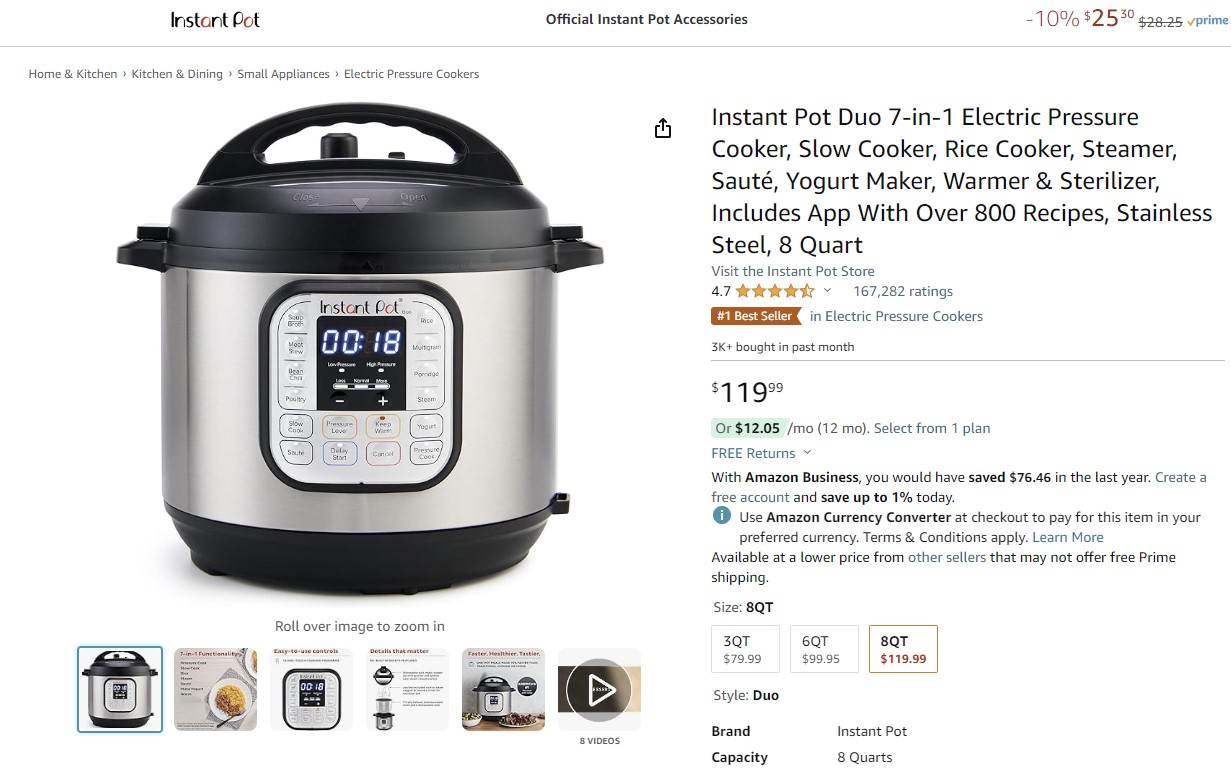This screenshot has height=768, width=1231.
Task: Select the 3QT size option
Action: pos(745,649)
